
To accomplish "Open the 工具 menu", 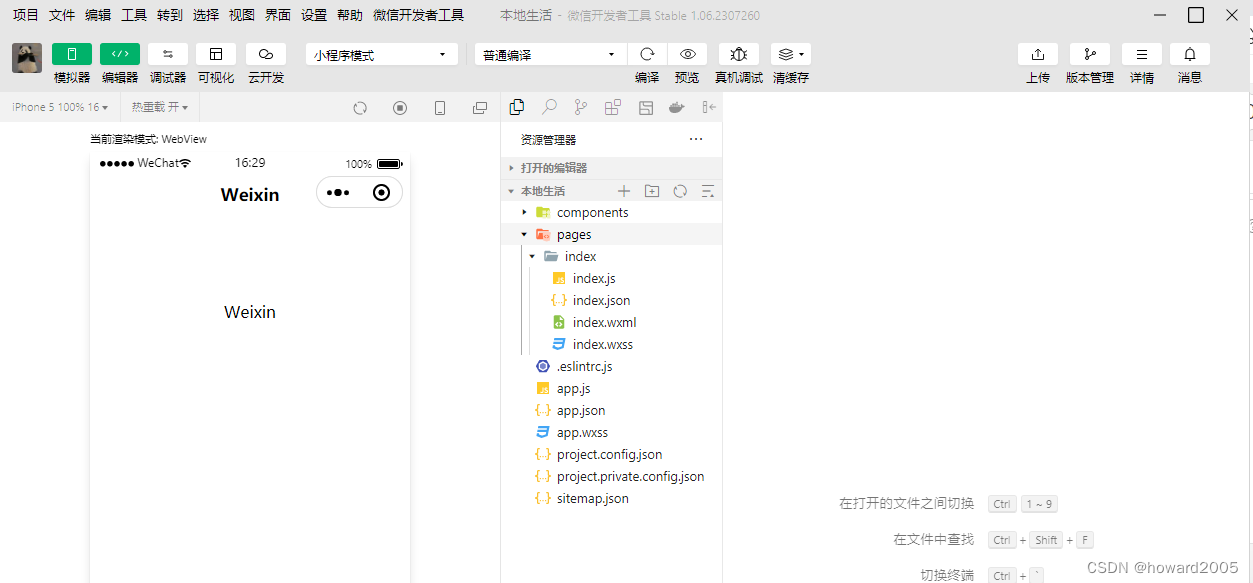I will pyautogui.click(x=134, y=15).
